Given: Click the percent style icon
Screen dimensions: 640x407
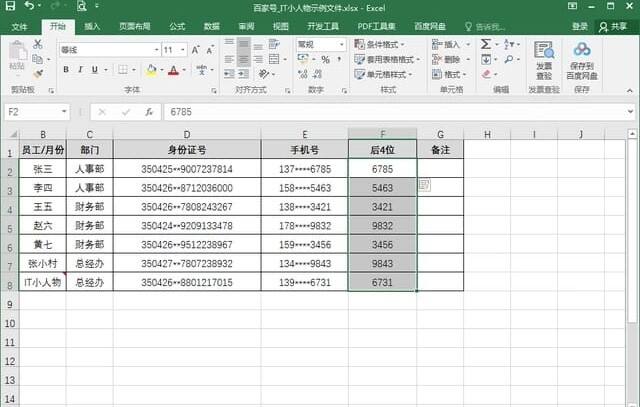Looking at the screenshot, I should (325, 60).
